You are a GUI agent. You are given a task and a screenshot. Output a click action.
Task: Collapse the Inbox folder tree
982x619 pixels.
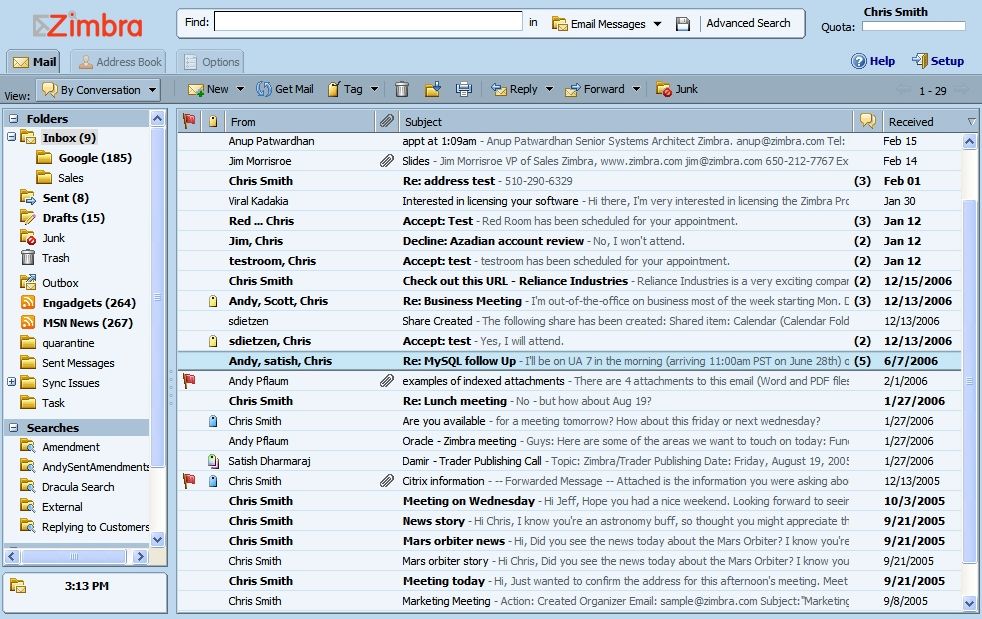(11, 137)
